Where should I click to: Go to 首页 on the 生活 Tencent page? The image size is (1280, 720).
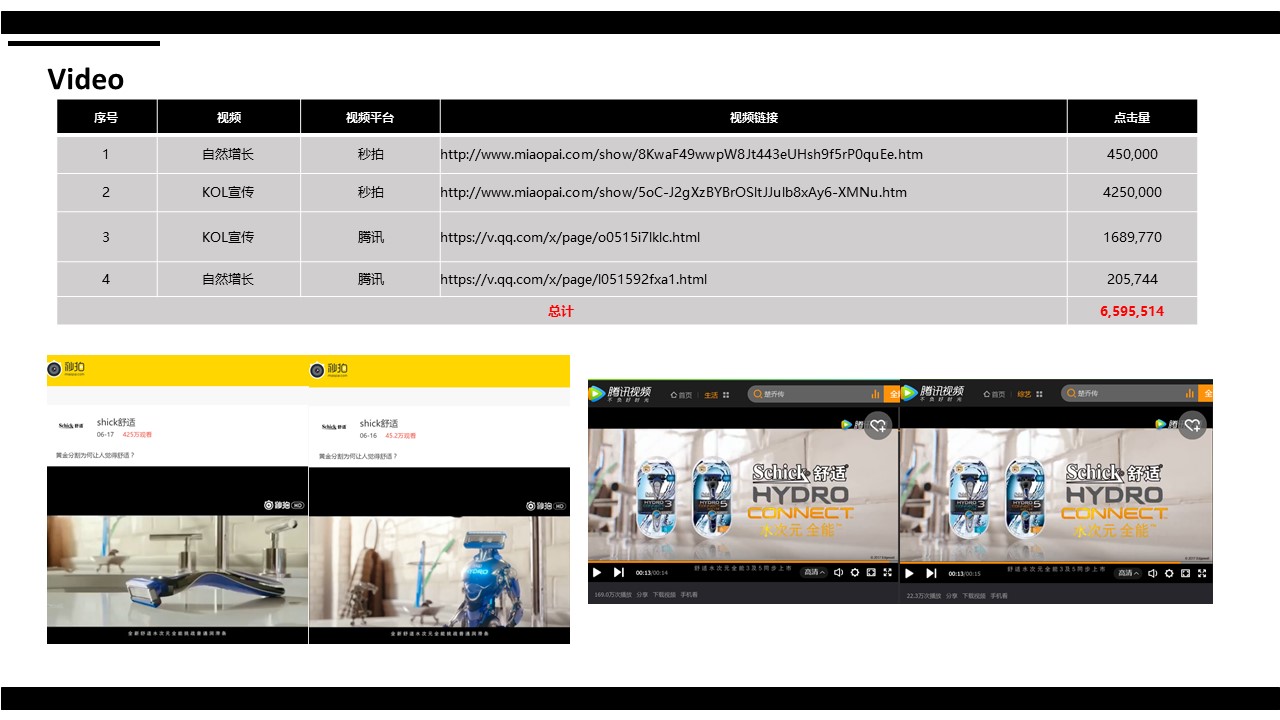click(682, 395)
